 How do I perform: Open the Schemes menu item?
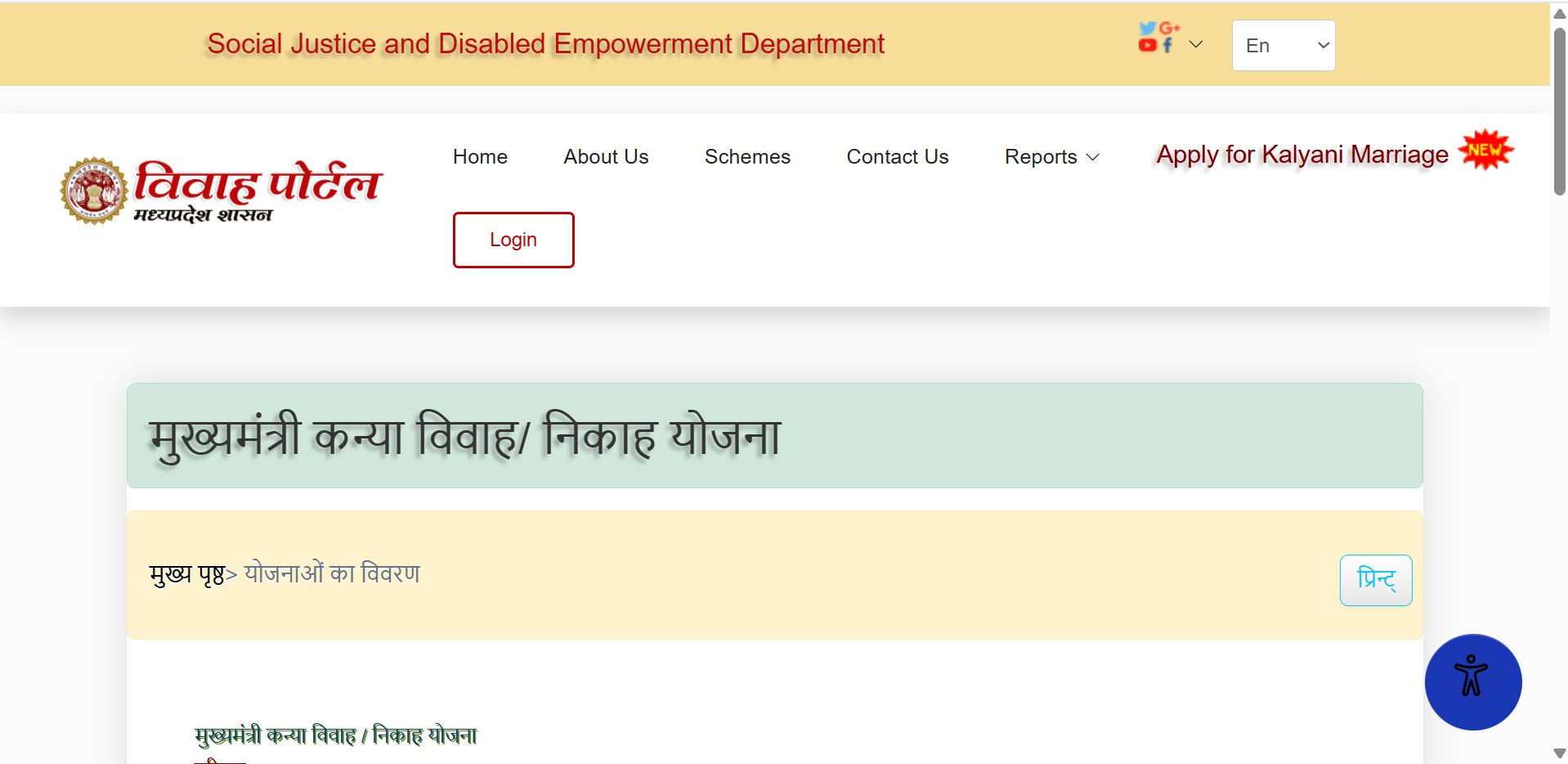(746, 156)
